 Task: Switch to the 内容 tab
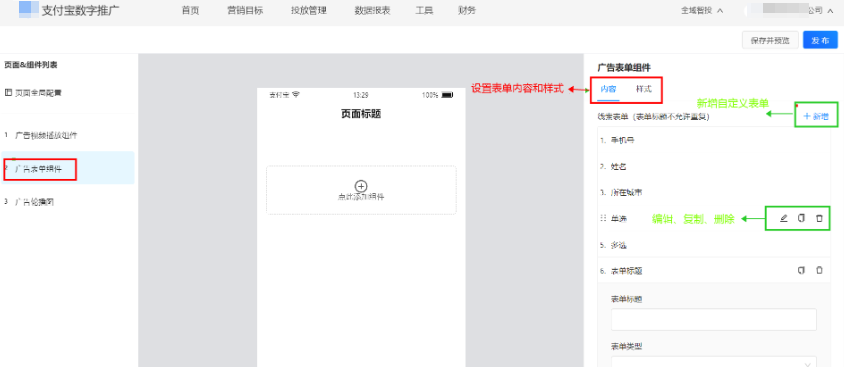tap(608, 89)
